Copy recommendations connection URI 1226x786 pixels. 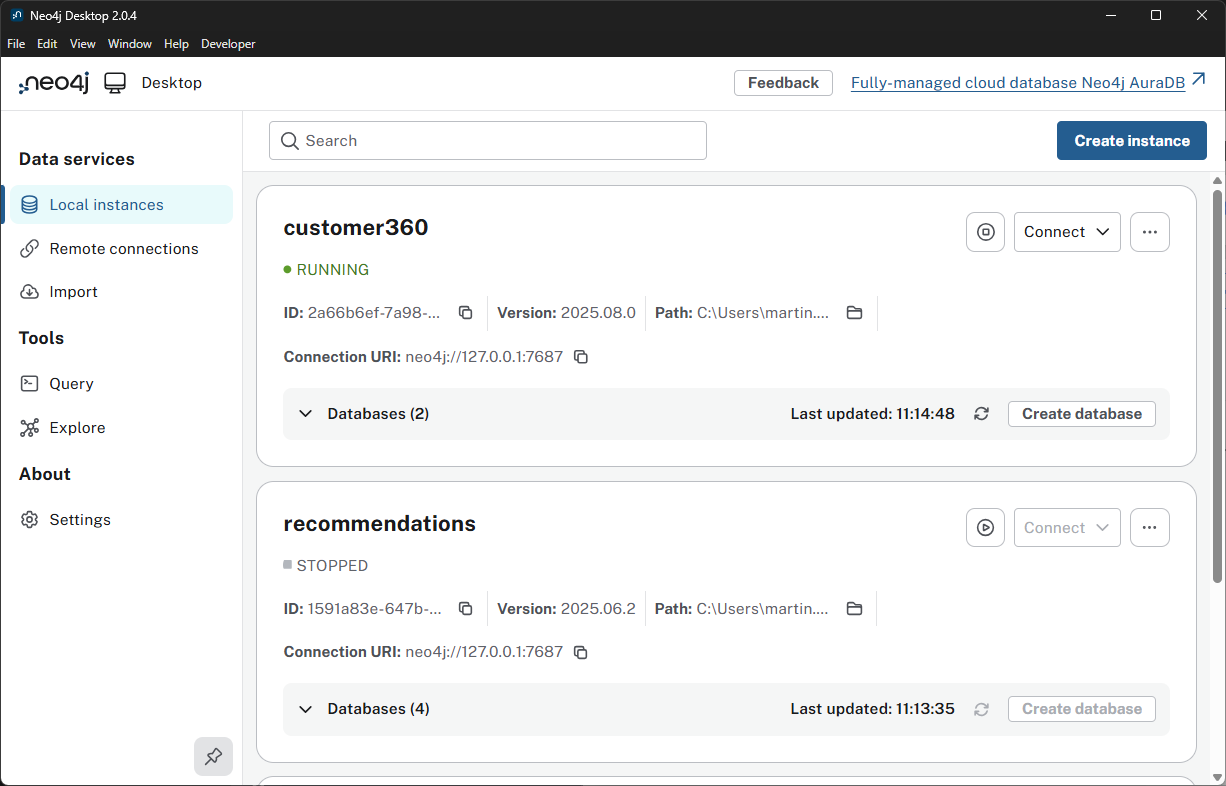pos(581,652)
